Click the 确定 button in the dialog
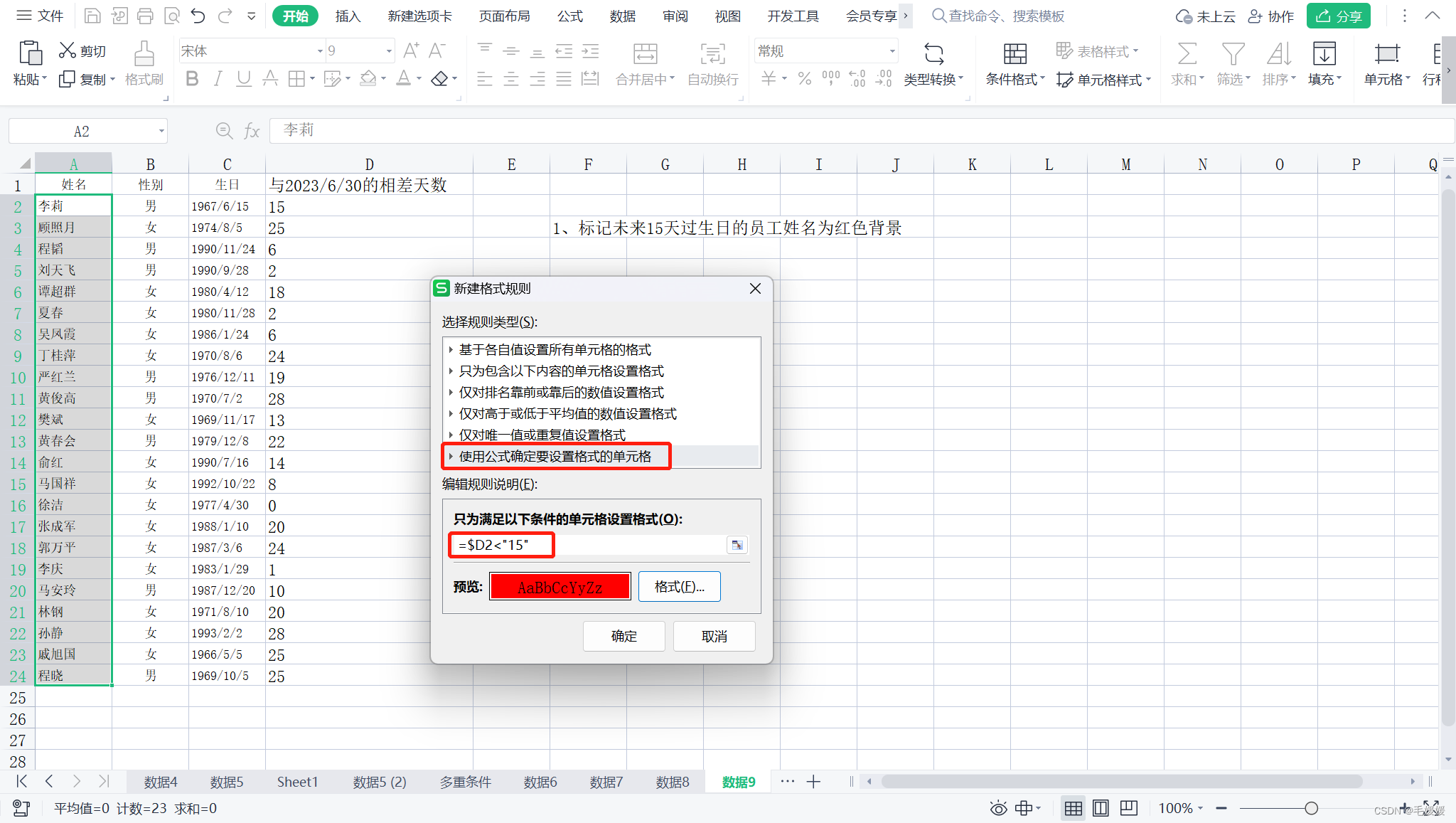The width and height of the screenshot is (1456, 823). [x=623, y=636]
